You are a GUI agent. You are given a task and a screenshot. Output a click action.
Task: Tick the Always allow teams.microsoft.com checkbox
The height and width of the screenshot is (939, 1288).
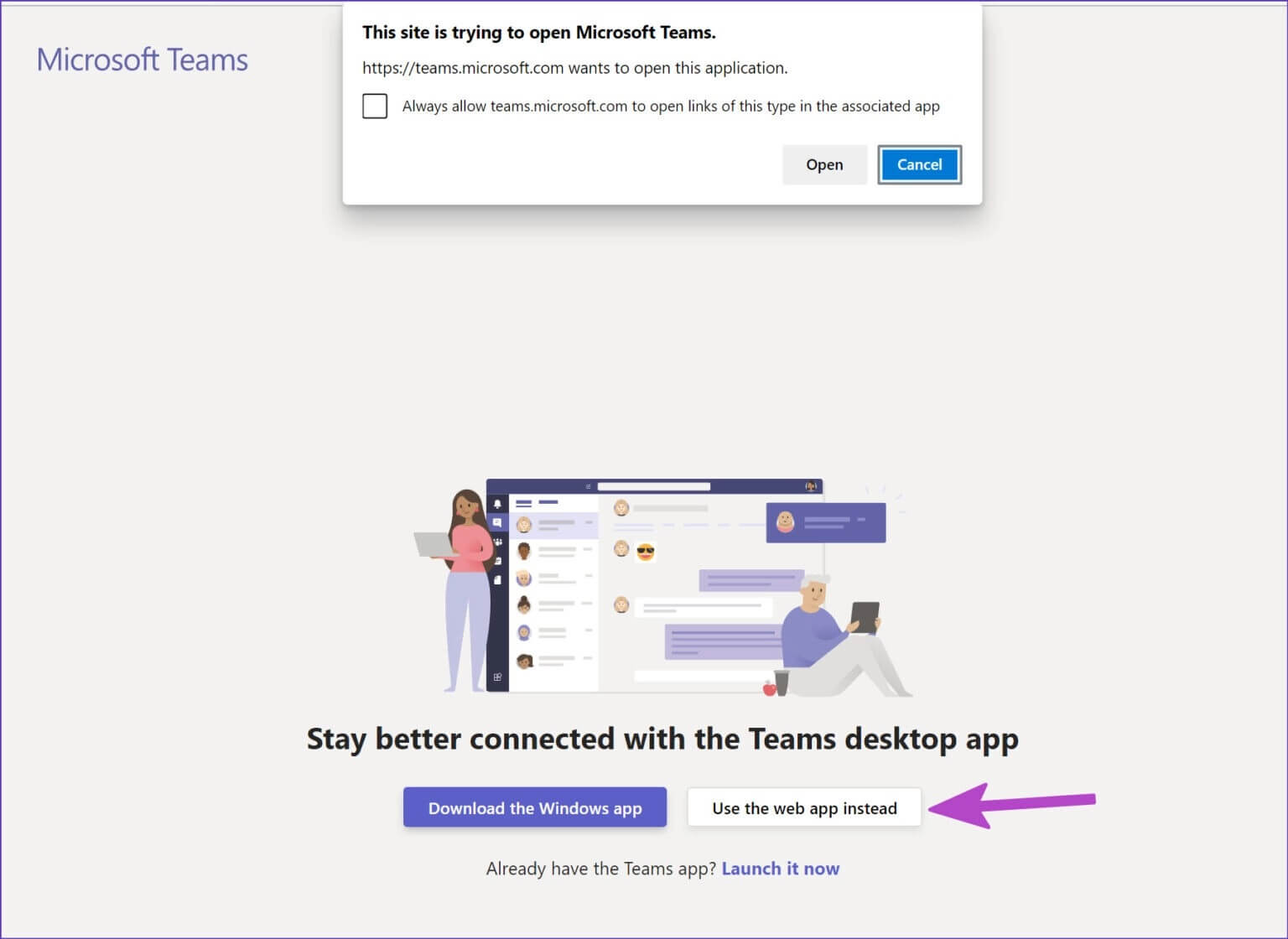point(375,106)
